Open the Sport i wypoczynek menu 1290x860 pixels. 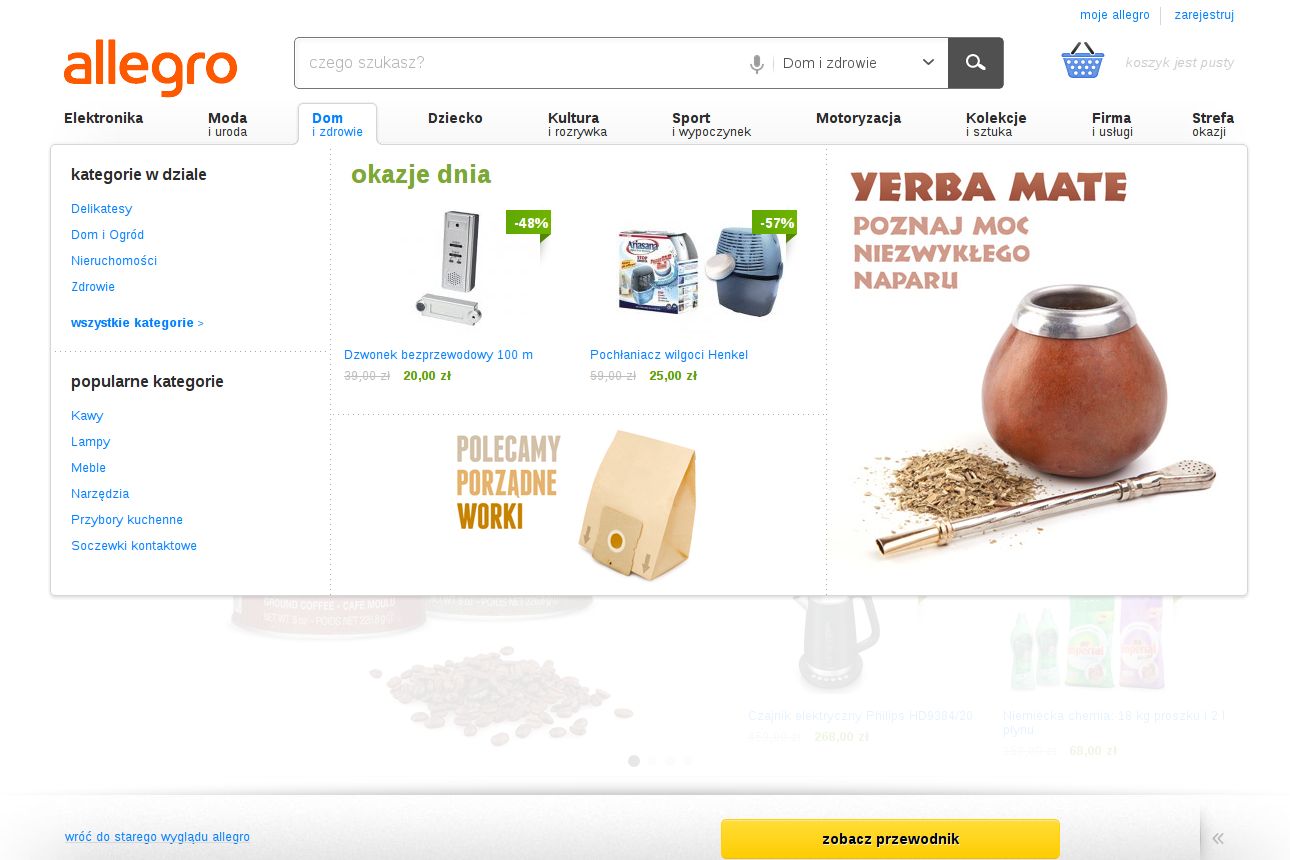pyautogui.click(x=711, y=124)
